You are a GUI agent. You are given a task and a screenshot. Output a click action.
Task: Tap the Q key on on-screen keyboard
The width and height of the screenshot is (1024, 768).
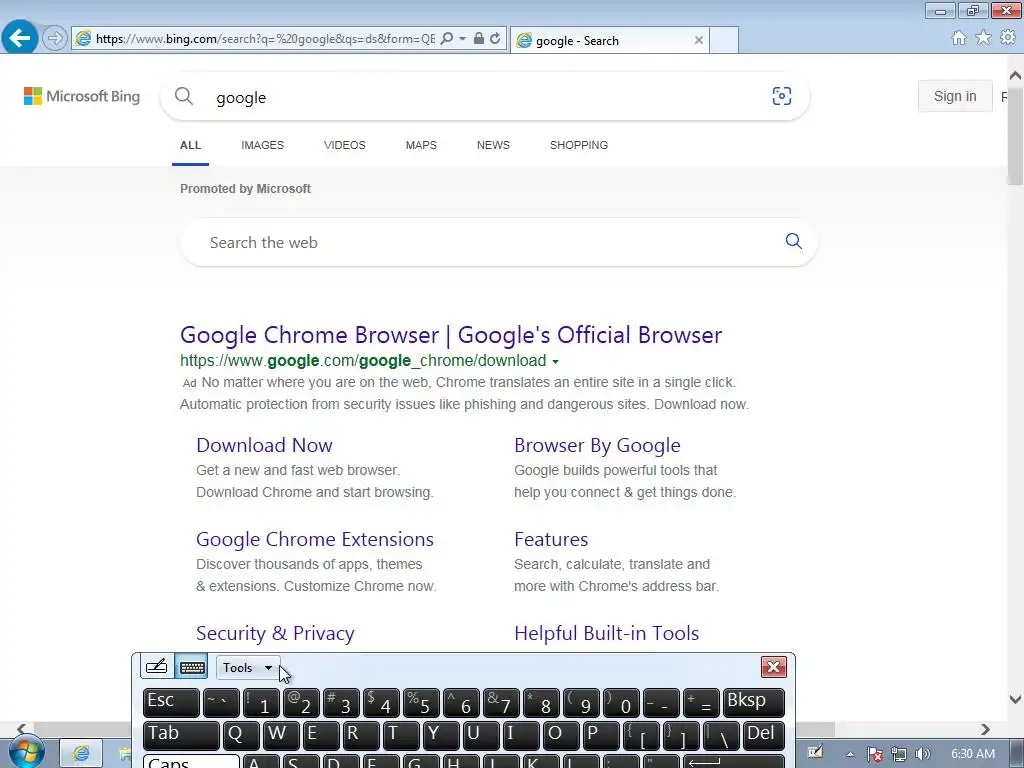240,735
